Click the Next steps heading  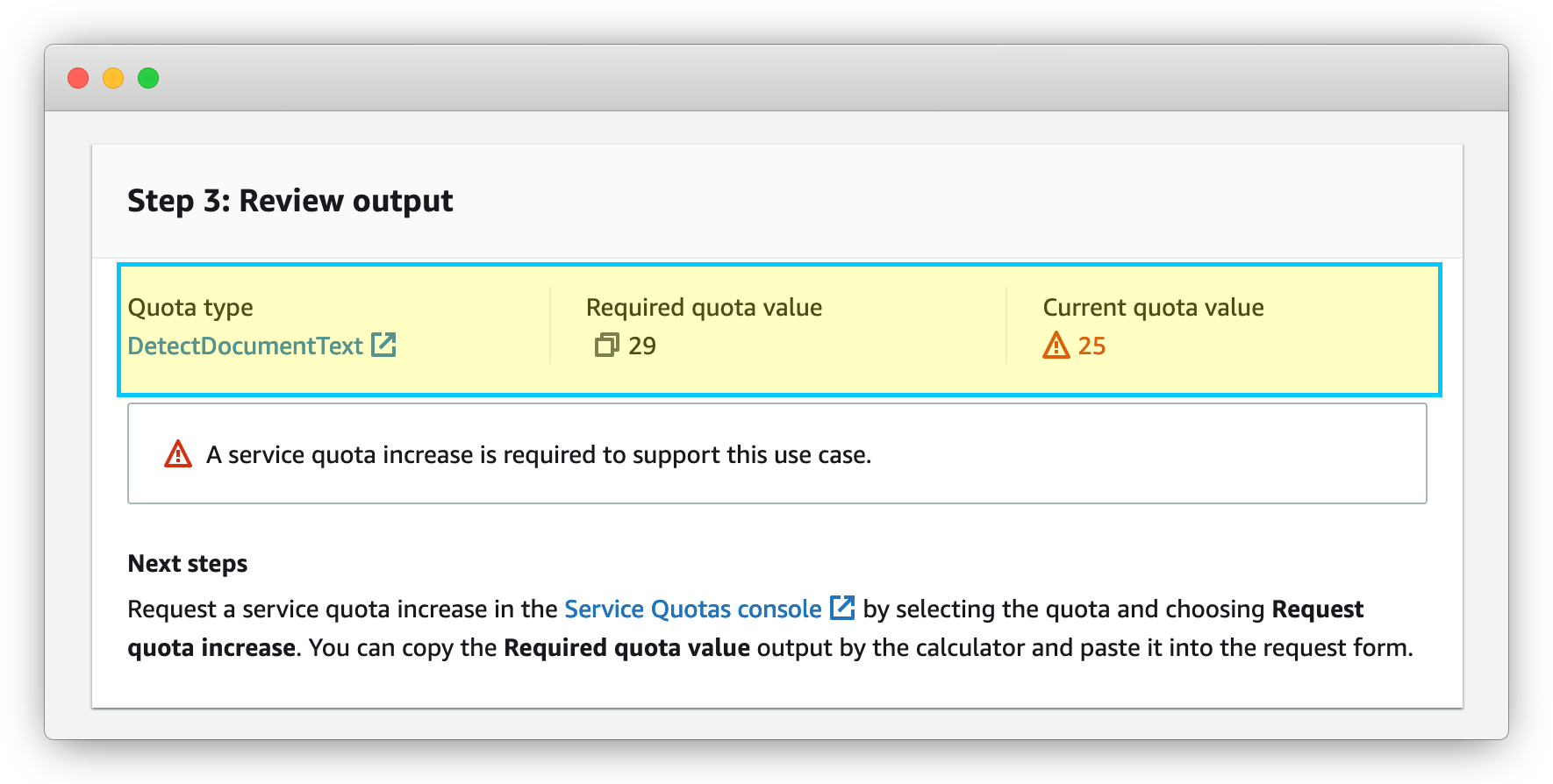tap(188, 563)
